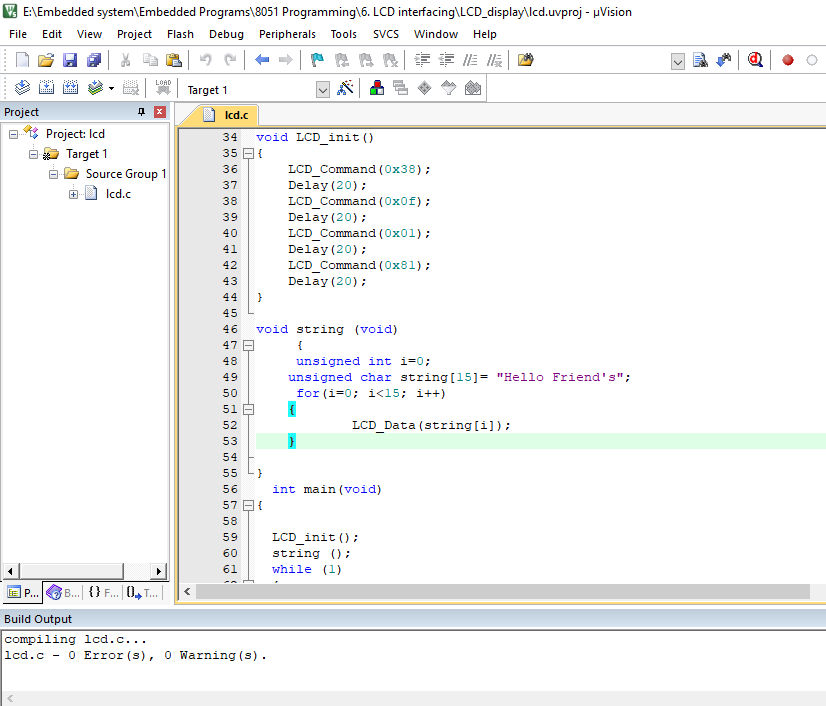The image size is (826, 706).
Task: Insert a breakpoint with the red circle icon
Action: pos(788,60)
